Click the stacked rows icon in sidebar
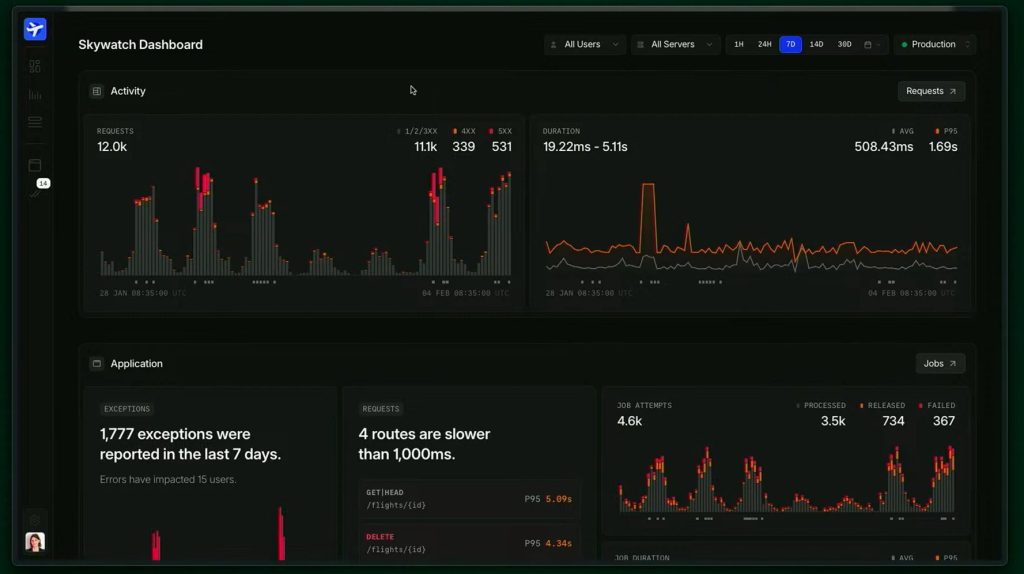 (x=35, y=122)
